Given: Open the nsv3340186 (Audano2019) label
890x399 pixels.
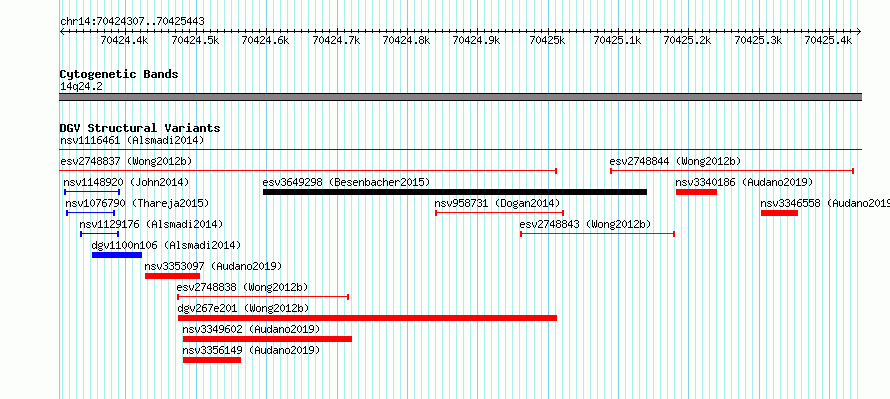Looking at the screenshot, I should (744, 182).
